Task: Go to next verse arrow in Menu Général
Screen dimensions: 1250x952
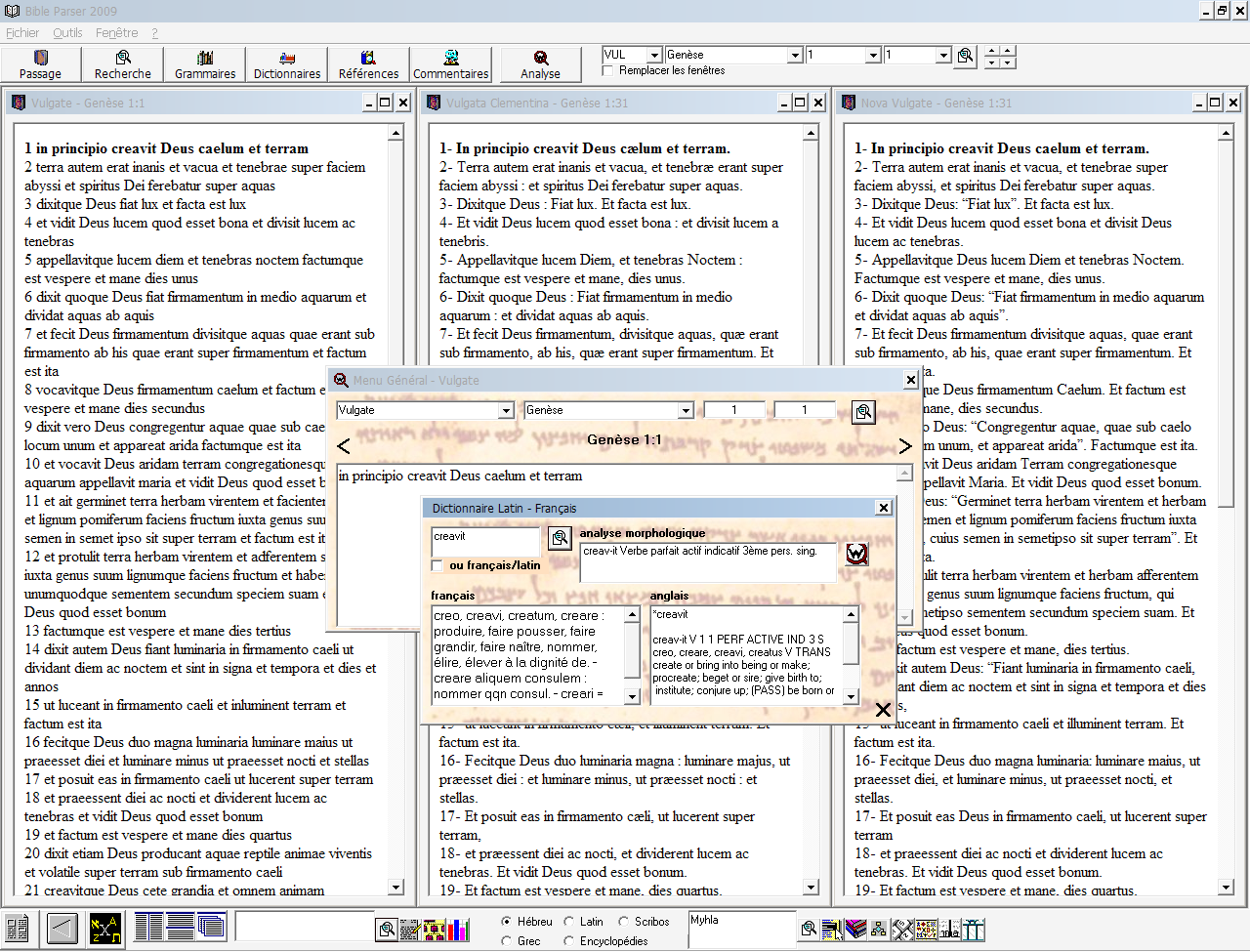Action: (905, 446)
